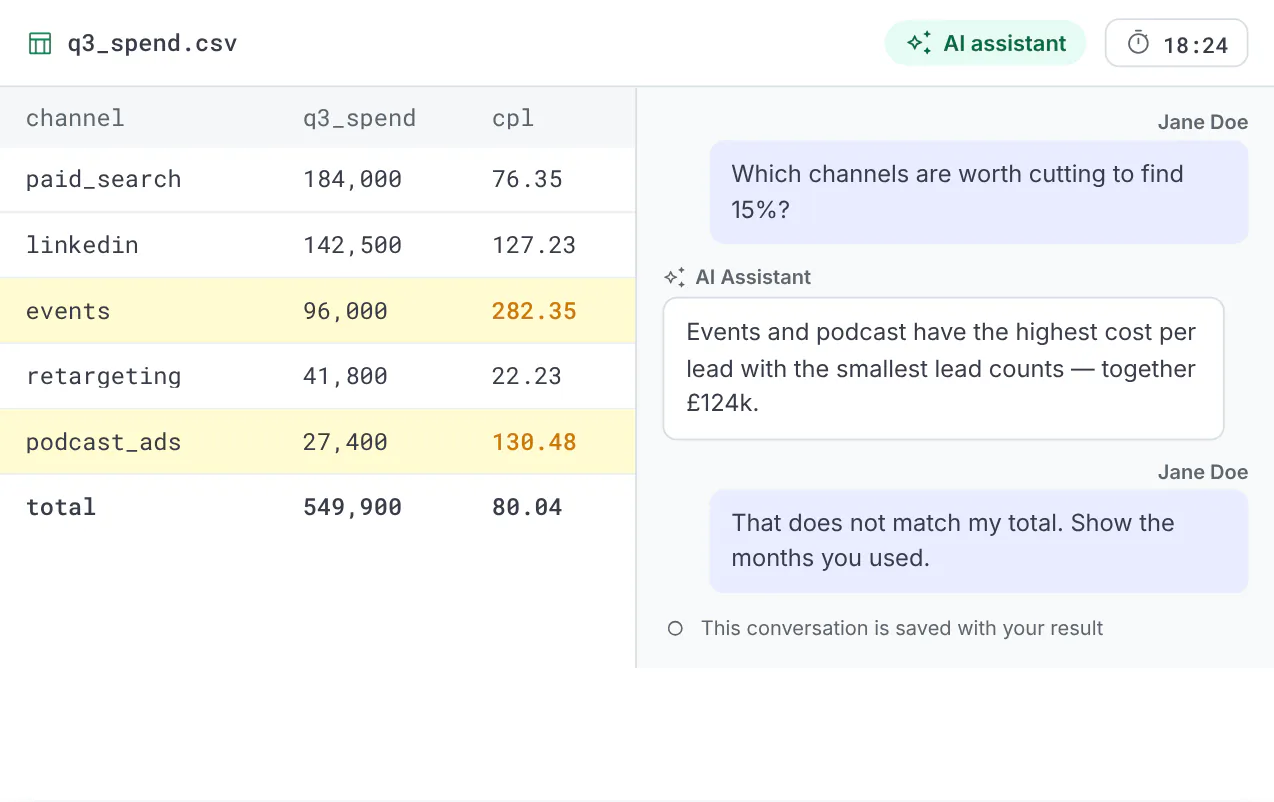
Task: Click the 'This conversation is saved' note
Action: pos(902,628)
